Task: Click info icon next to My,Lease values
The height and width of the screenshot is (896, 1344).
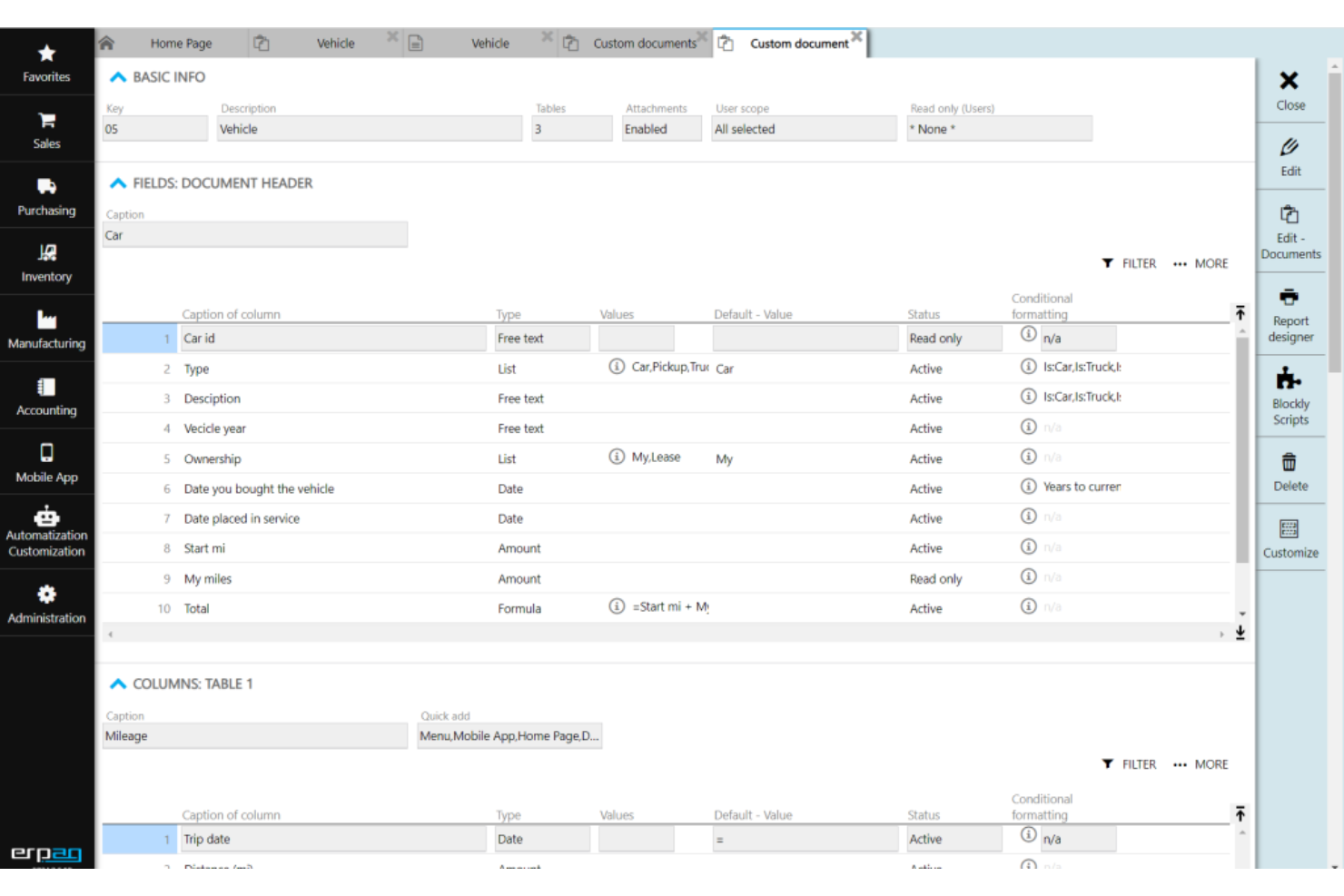Action: click(x=617, y=456)
